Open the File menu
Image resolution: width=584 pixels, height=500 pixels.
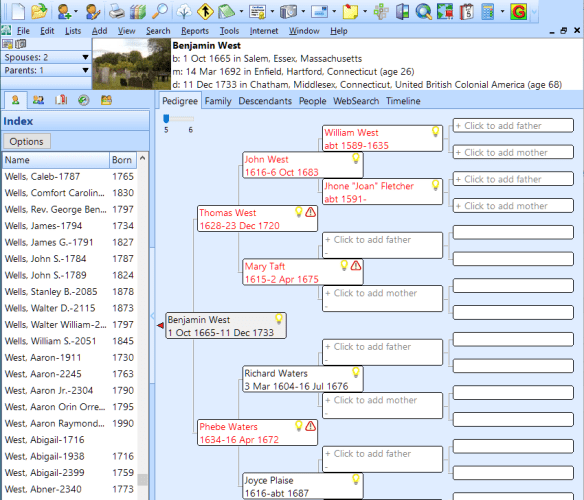(x=23, y=31)
